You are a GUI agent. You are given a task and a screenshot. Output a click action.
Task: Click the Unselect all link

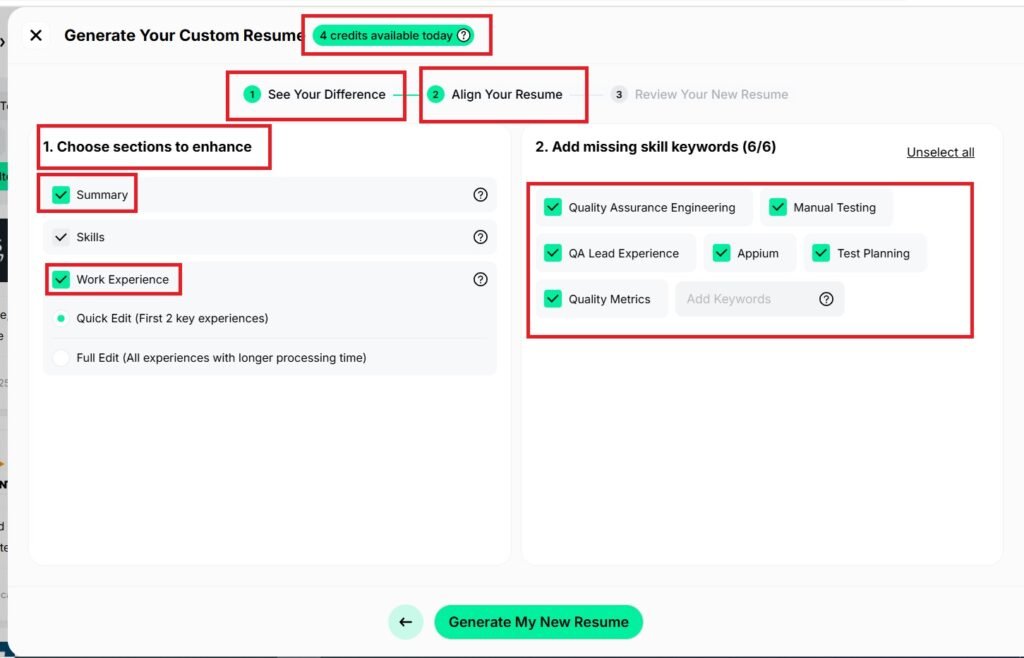point(940,152)
